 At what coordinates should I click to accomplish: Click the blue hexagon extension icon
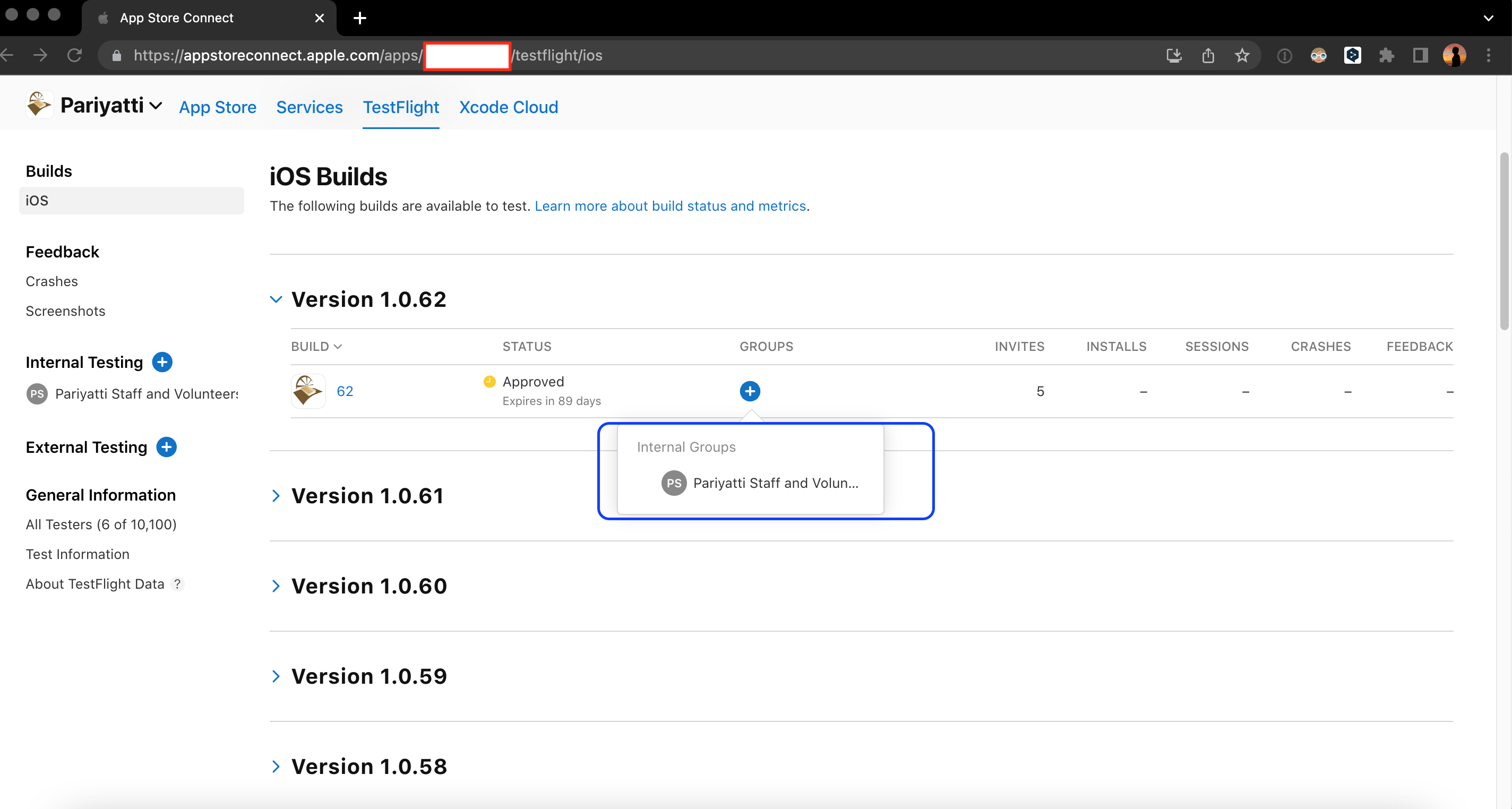[1352, 56]
